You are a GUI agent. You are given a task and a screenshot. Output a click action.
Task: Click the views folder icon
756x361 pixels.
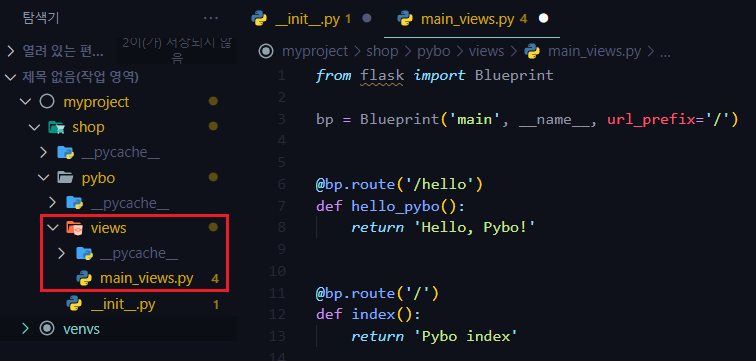click(x=74, y=227)
